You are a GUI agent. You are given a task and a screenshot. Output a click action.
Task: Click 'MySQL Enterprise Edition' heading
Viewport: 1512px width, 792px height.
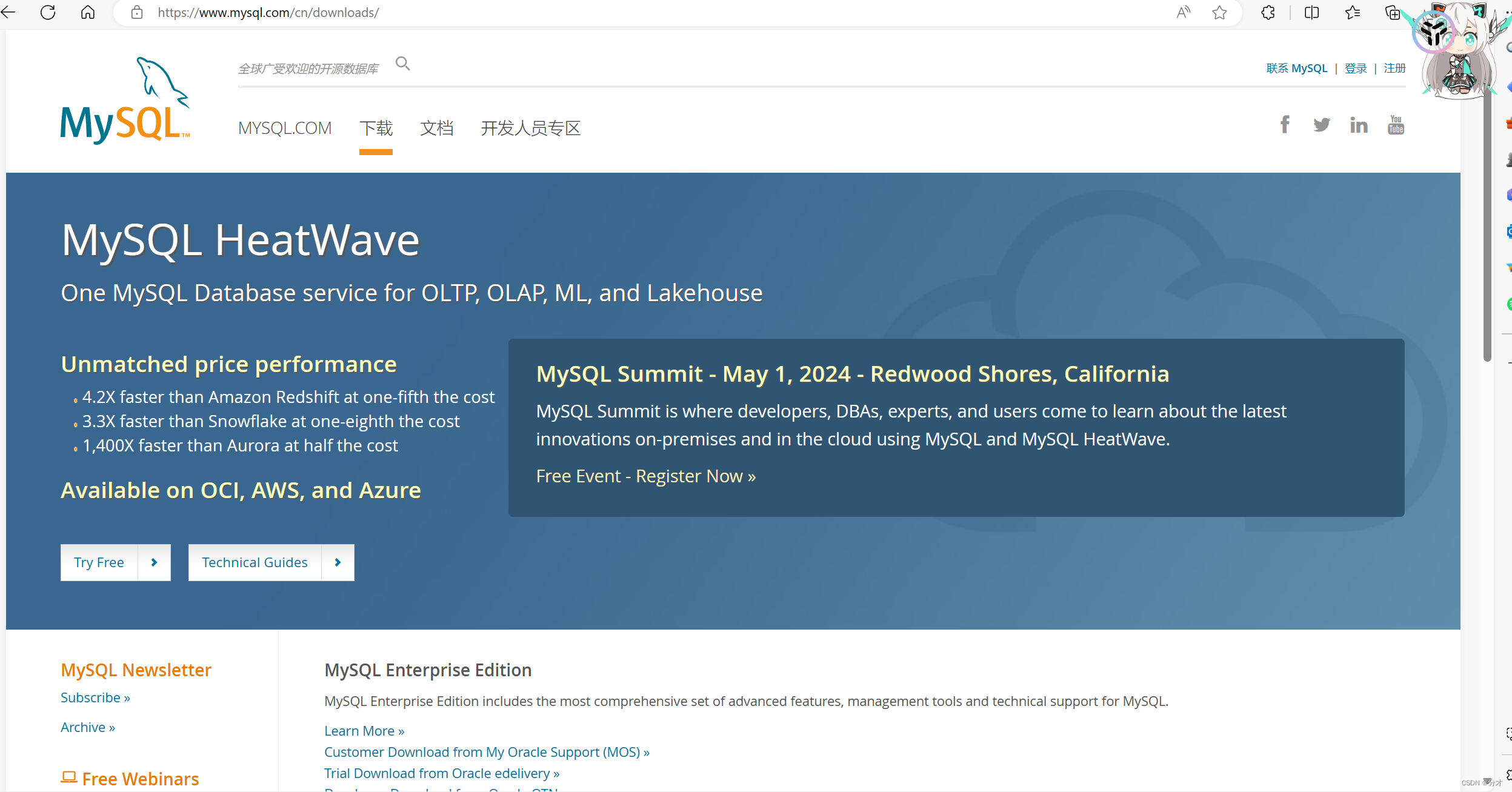click(428, 670)
